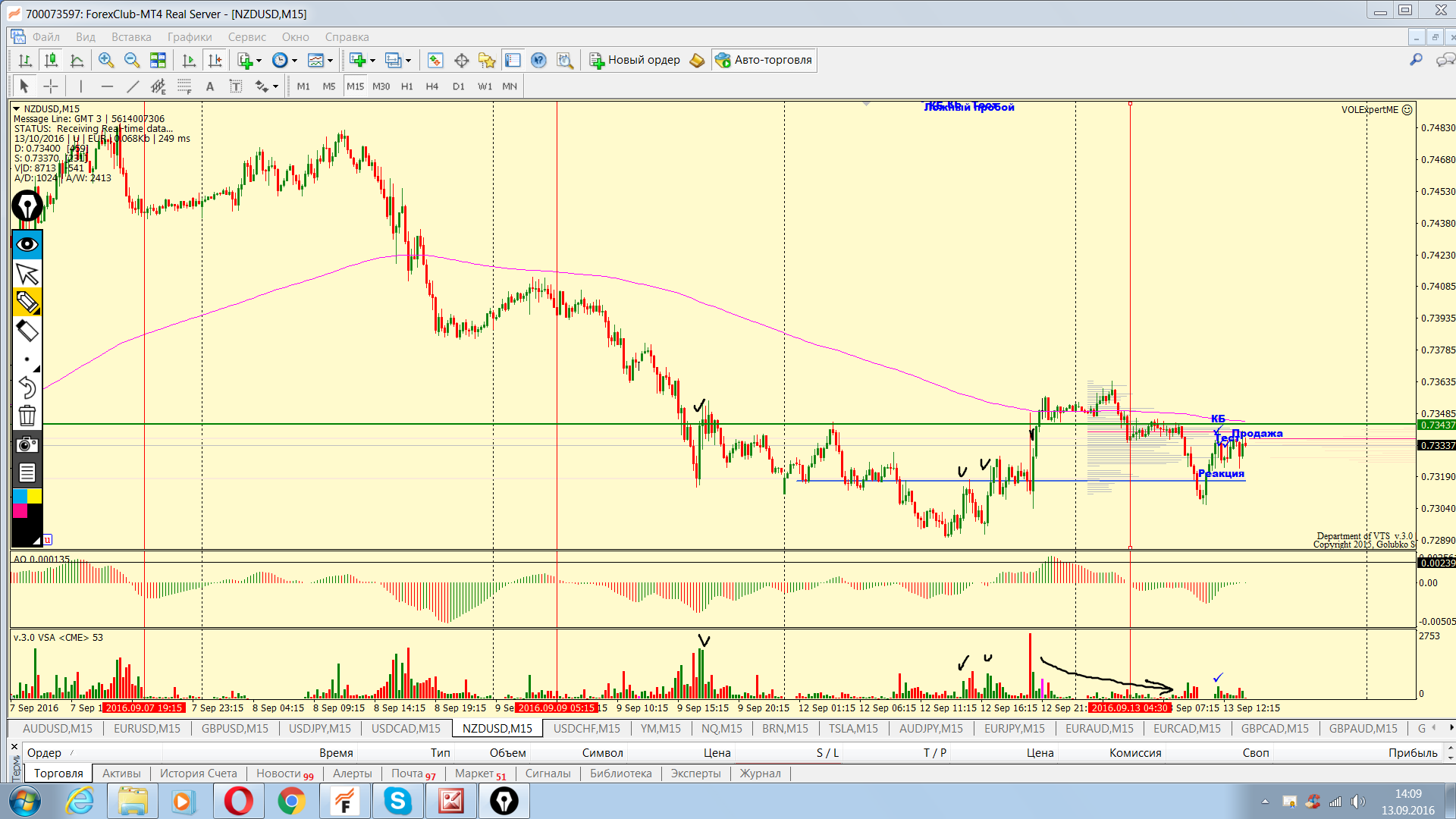This screenshot has height=819, width=1456.
Task: Open the История Счета terminal tab
Action: click(x=198, y=773)
